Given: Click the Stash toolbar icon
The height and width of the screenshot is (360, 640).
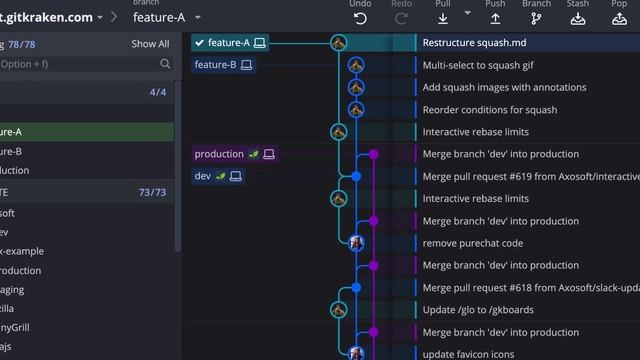Looking at the screenshot, I should coord(578,18).
